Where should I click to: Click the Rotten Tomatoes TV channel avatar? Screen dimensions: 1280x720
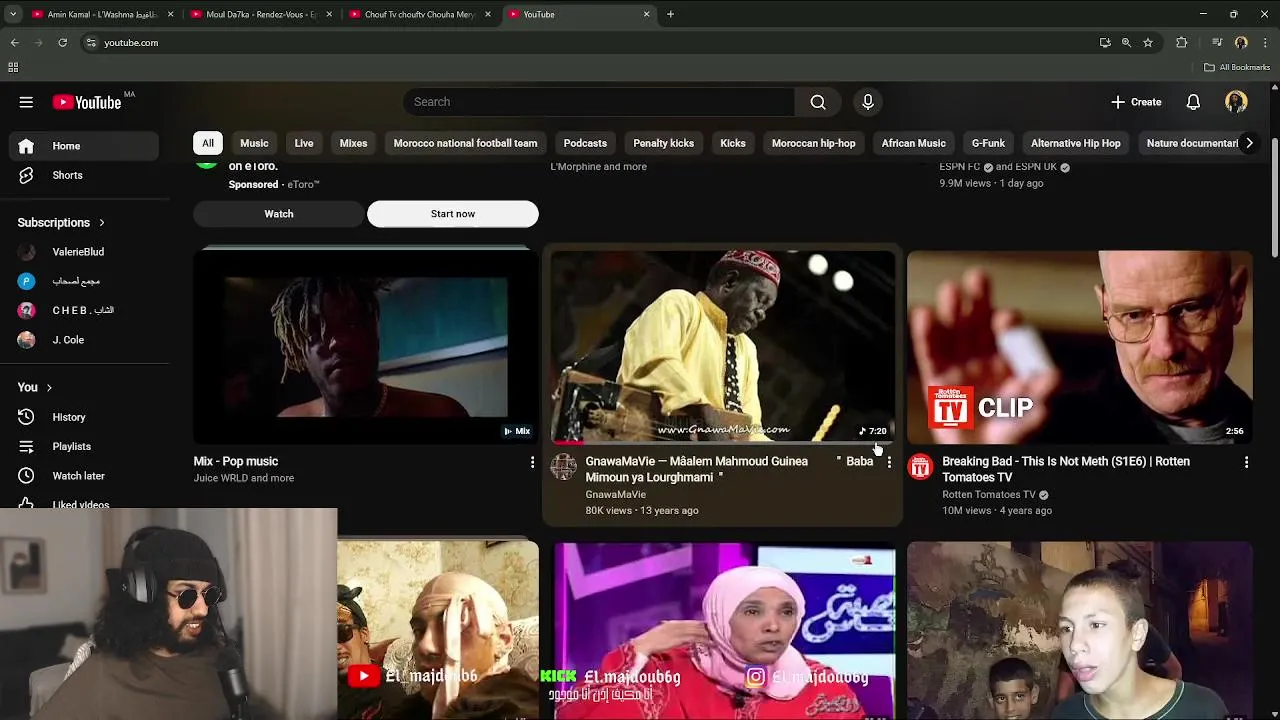click(920, 466)
